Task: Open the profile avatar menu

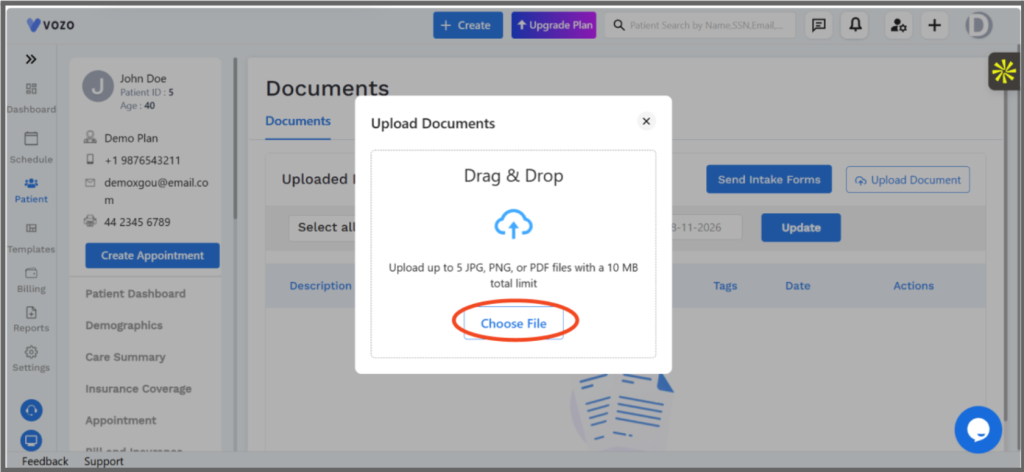Action: 979,25
